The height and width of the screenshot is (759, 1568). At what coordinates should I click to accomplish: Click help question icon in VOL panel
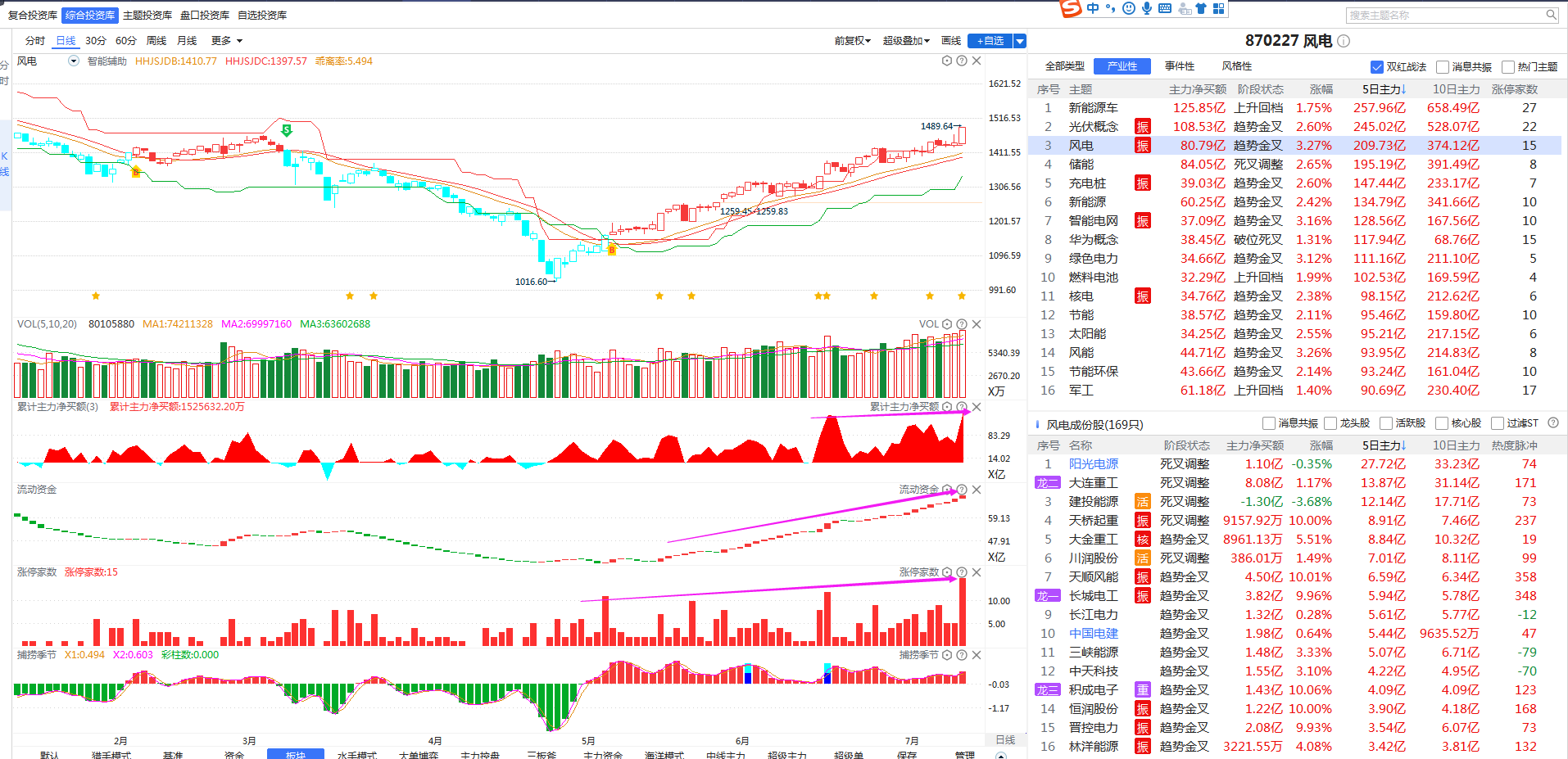pyautogui.click(x=962, y=324)
